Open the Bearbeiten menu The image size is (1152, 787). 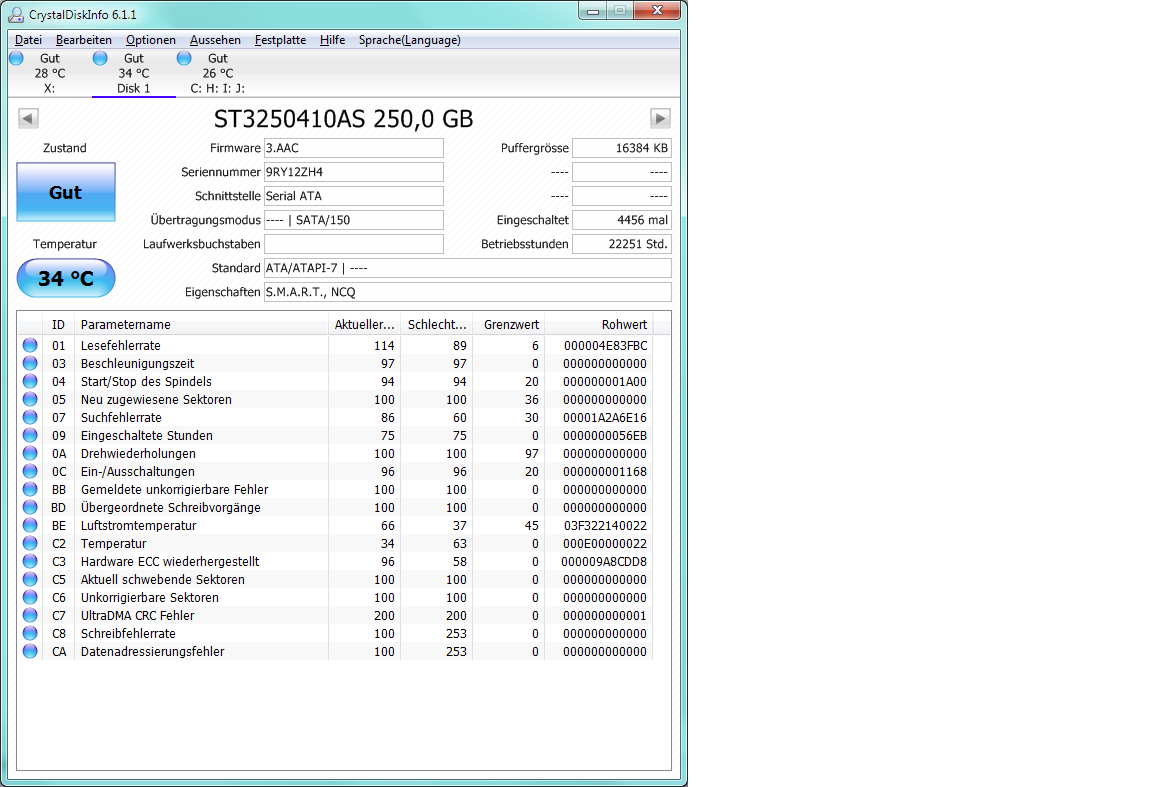(x=84, y=40)
